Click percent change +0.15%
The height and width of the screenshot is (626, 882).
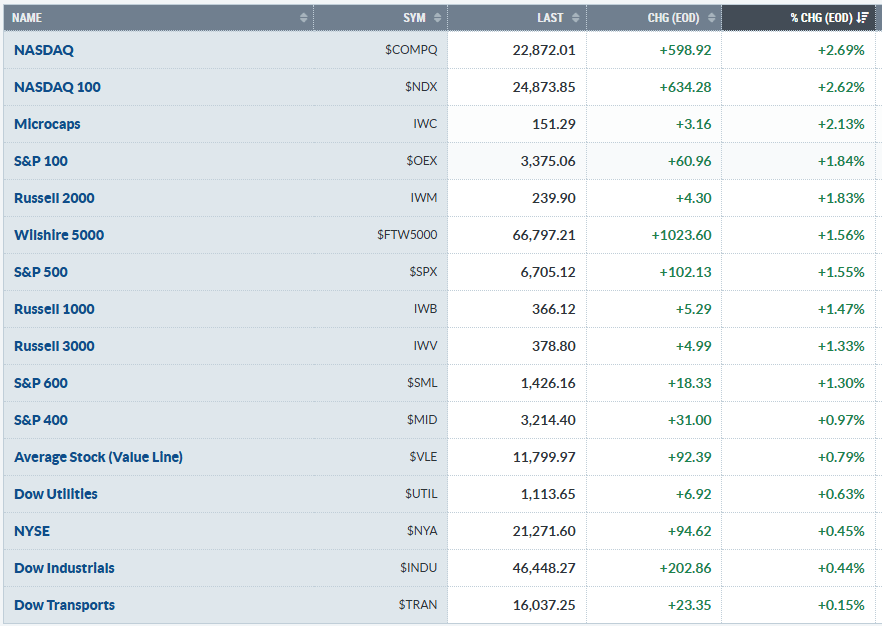coord(841,605)
